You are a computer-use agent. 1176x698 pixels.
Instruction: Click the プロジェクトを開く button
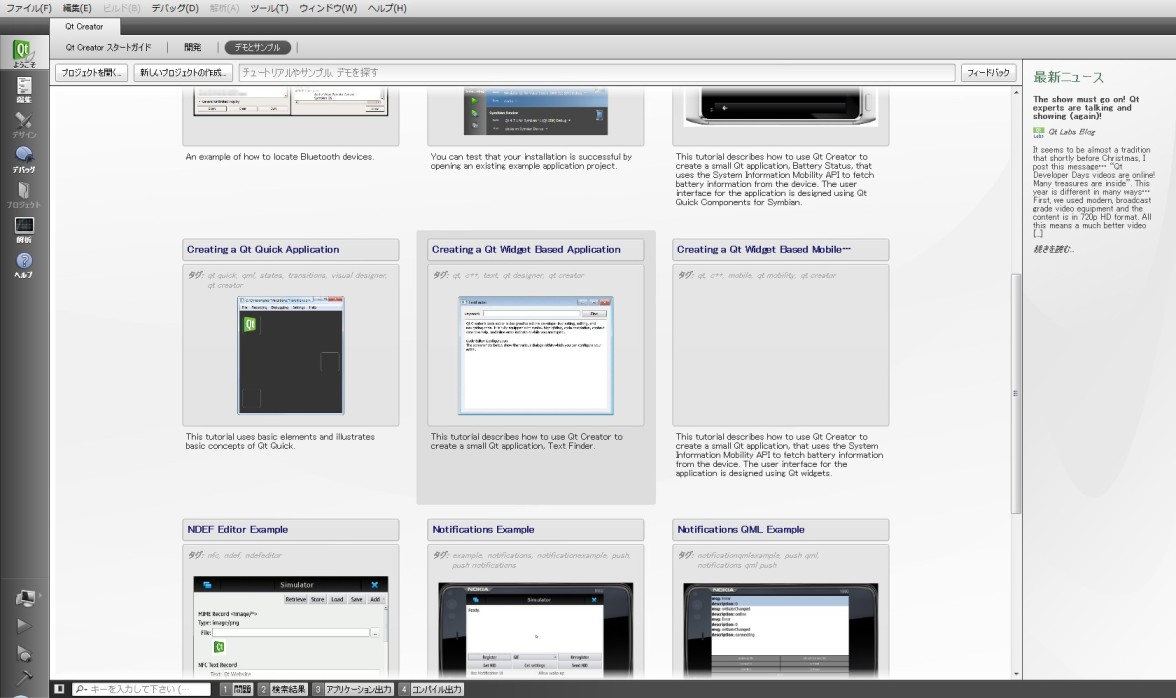91,73
